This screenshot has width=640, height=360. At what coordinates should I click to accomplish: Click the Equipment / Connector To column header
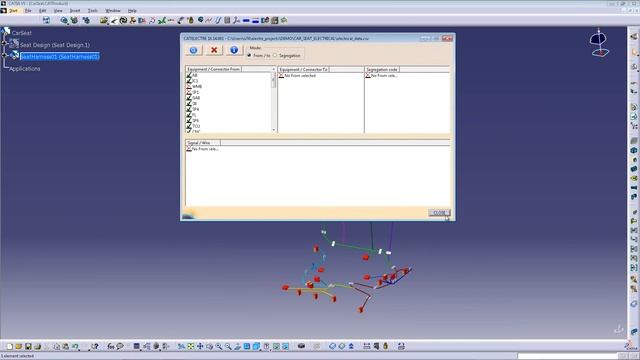coord(303,69)
